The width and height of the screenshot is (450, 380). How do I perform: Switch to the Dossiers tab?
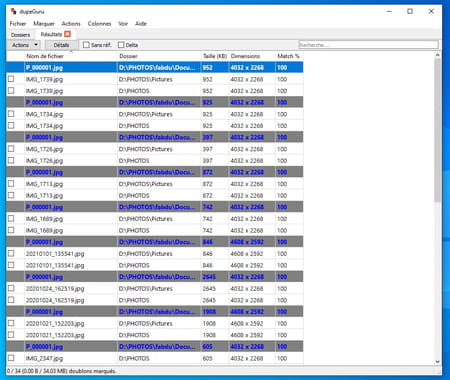[20, 35]
